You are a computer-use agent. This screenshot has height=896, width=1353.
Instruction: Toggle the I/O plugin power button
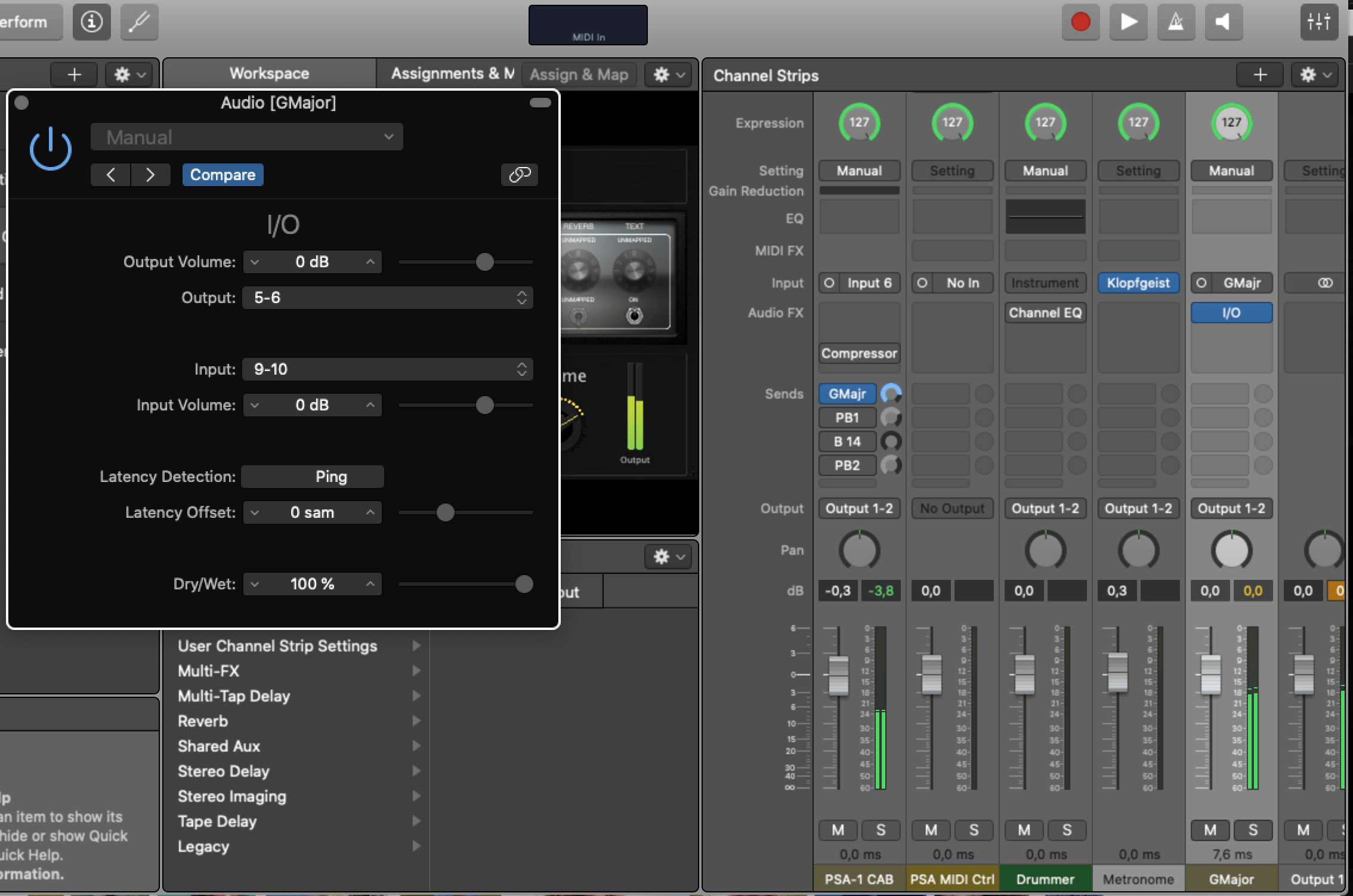pos(50,148)
